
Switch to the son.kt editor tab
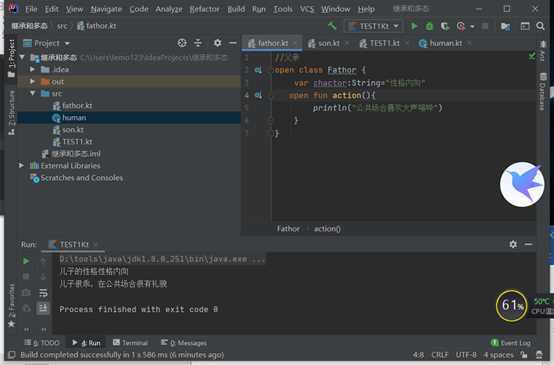324,43
